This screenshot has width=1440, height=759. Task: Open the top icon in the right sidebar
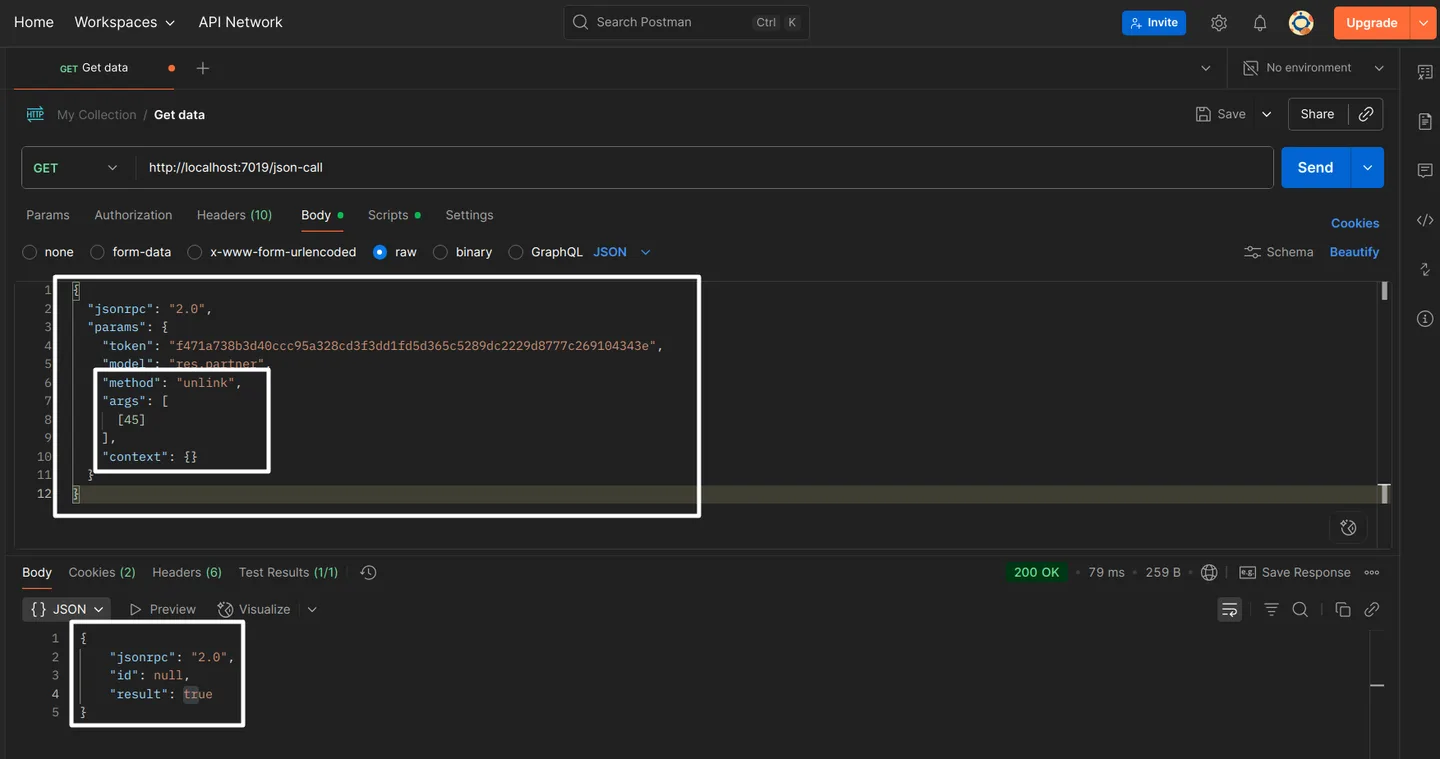click(x=1425, y=72)
